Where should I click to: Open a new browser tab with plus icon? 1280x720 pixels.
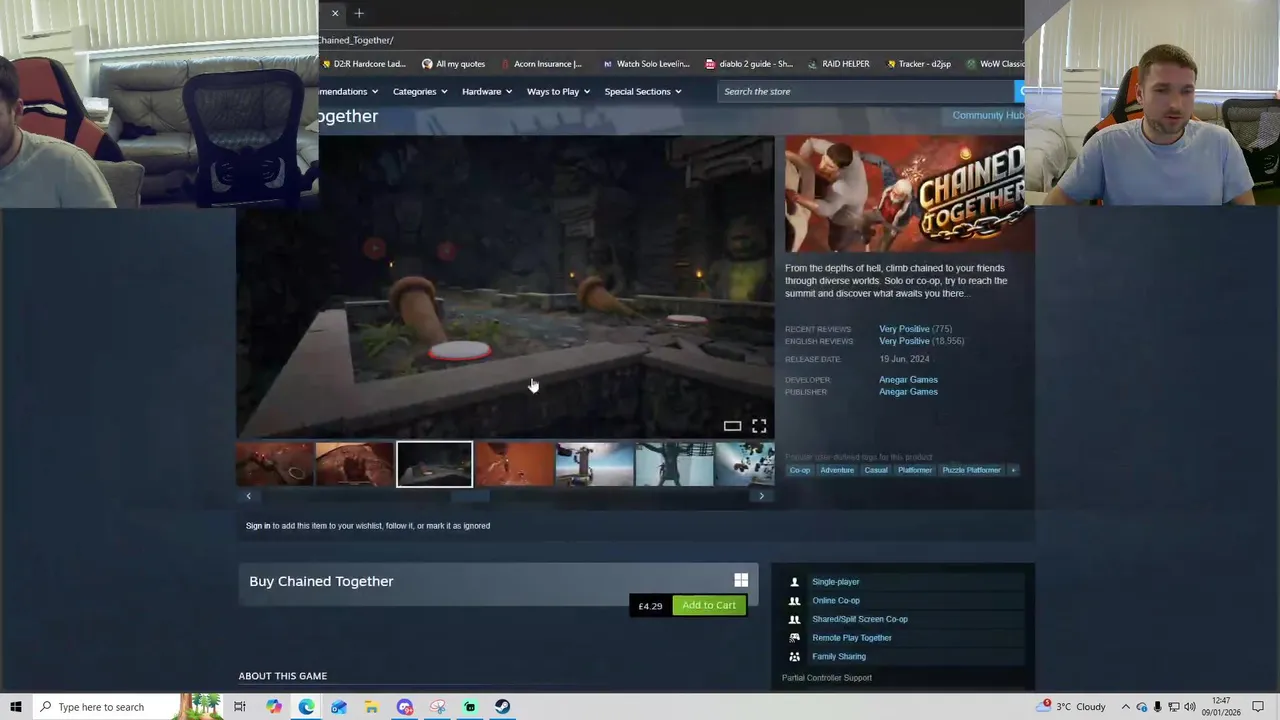(x=359, y=13)
